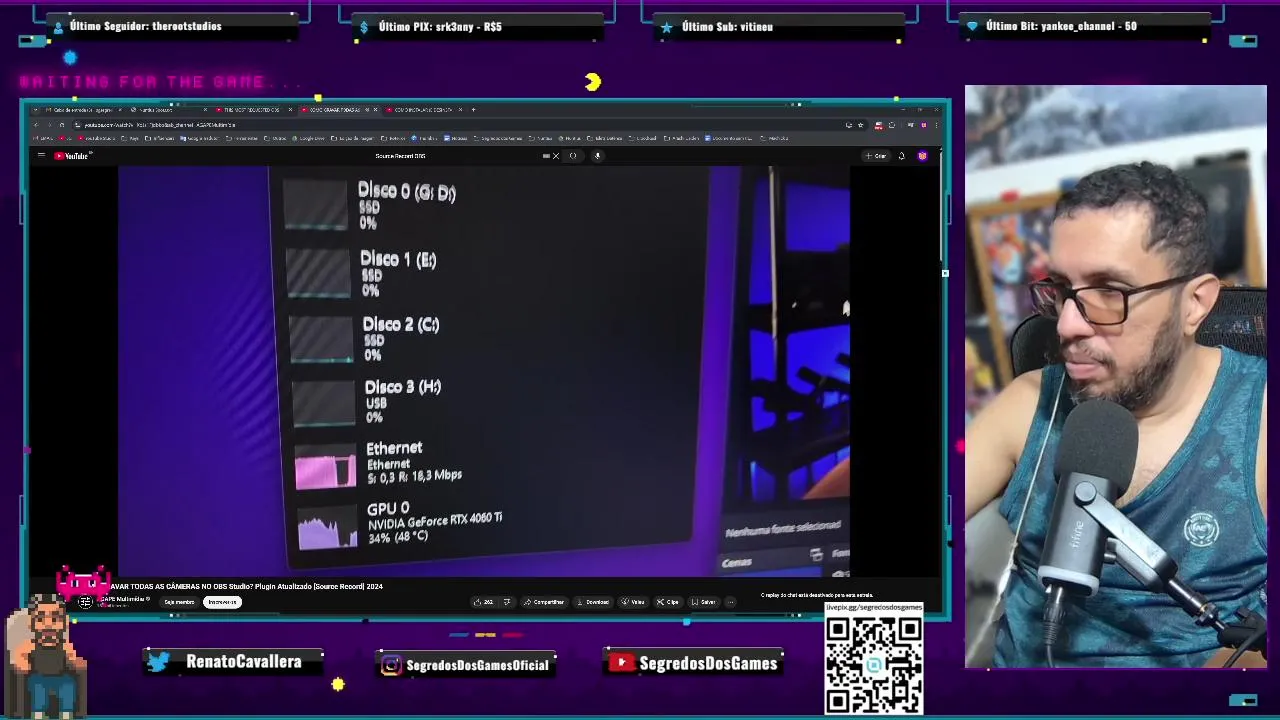This screenshot has height=720, width=1280.
Task: Click the Ethernet graph entry
Action: point(378,465)
